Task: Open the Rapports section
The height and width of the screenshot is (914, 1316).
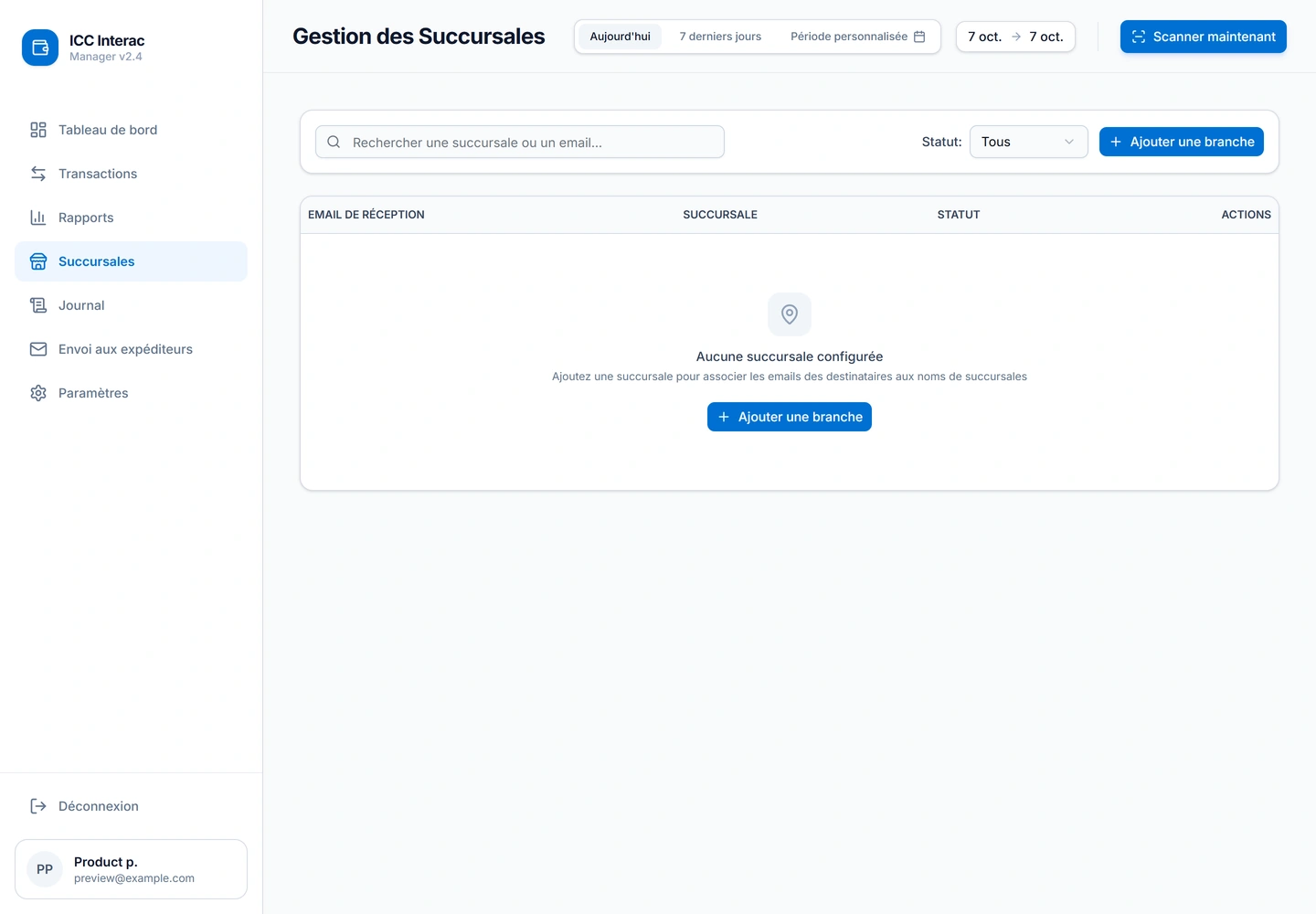Action: [x=131, y=218]
